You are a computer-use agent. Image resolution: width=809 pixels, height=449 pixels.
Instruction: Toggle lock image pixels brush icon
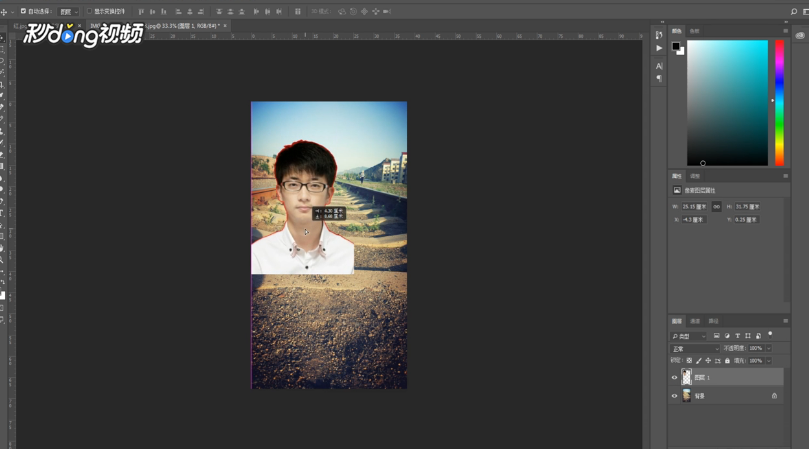(x=699, y=361)
